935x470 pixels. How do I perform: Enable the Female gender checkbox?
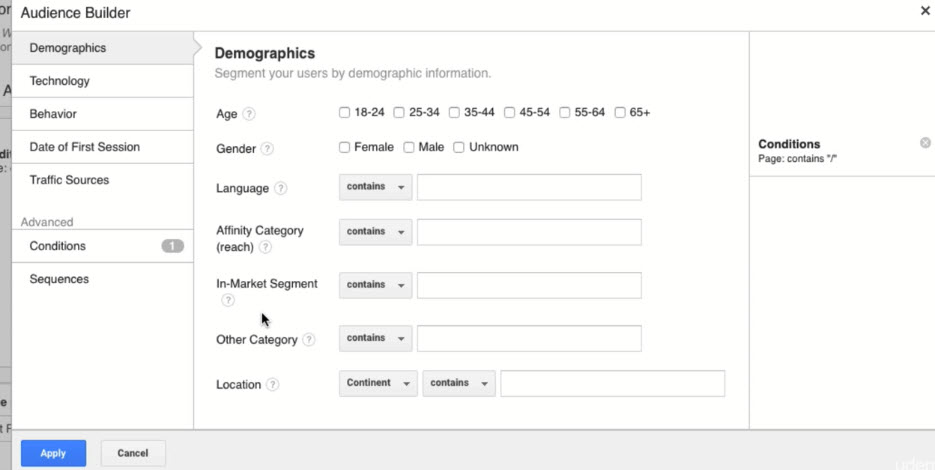click(x=345, y=148)
